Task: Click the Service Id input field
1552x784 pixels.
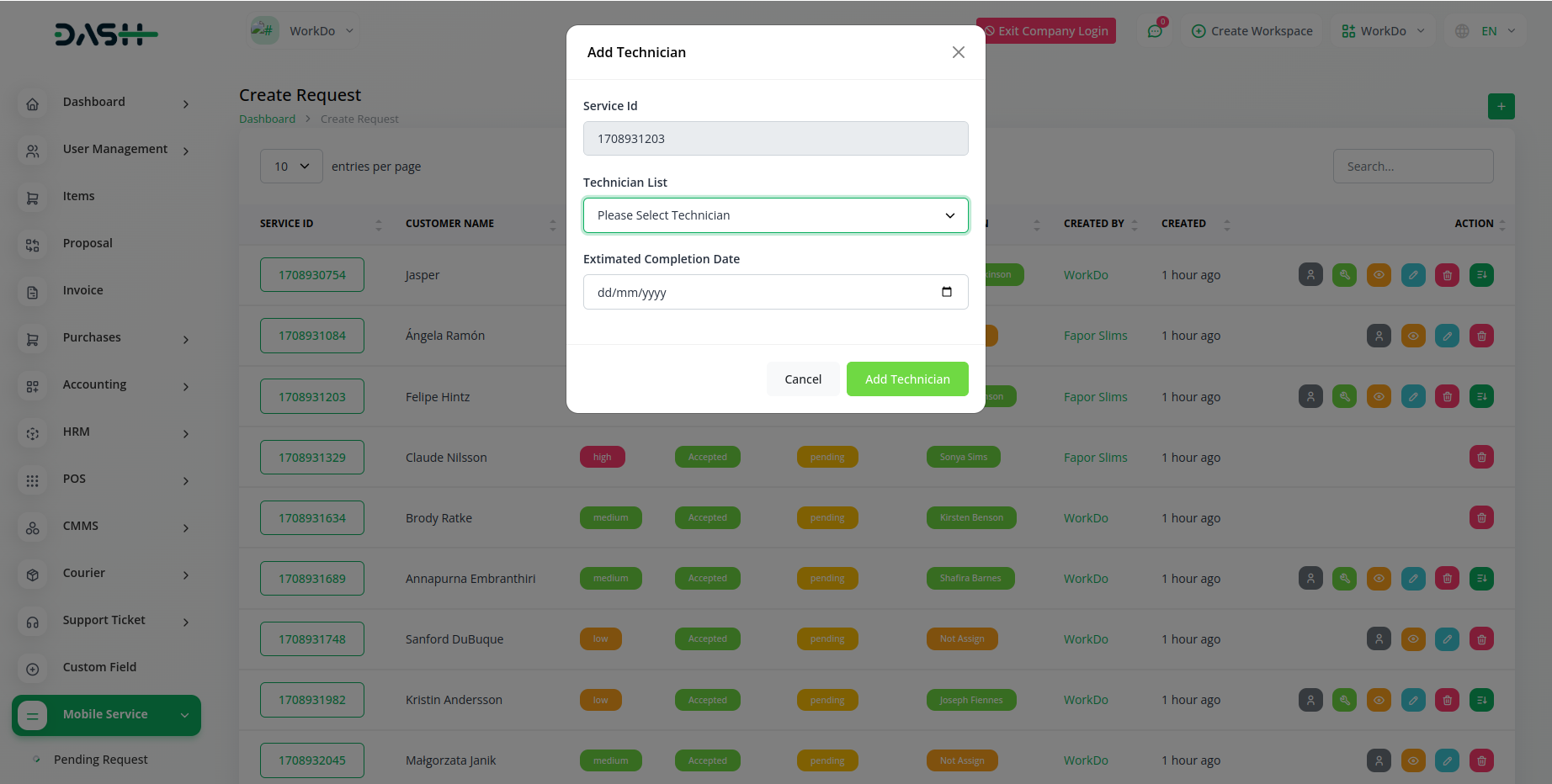Action: (775, 139)
